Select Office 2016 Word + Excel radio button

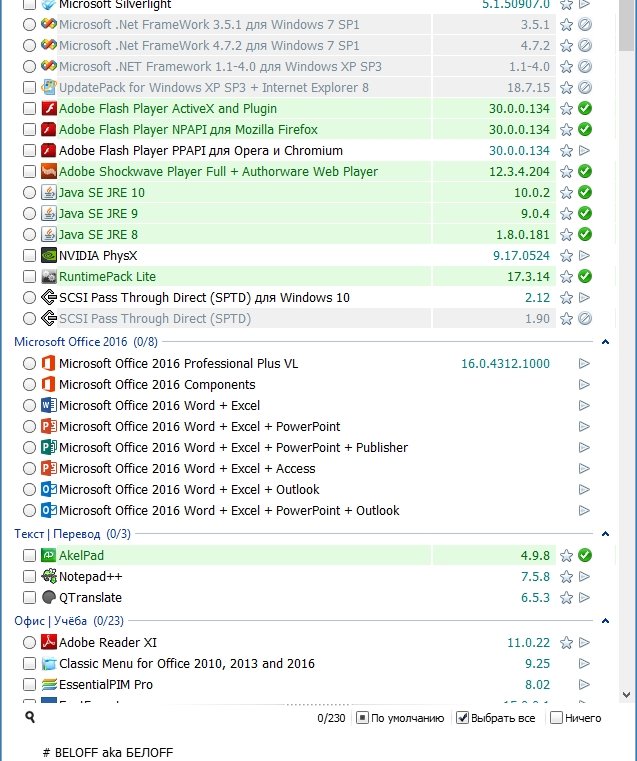click(x=30, y=405)
